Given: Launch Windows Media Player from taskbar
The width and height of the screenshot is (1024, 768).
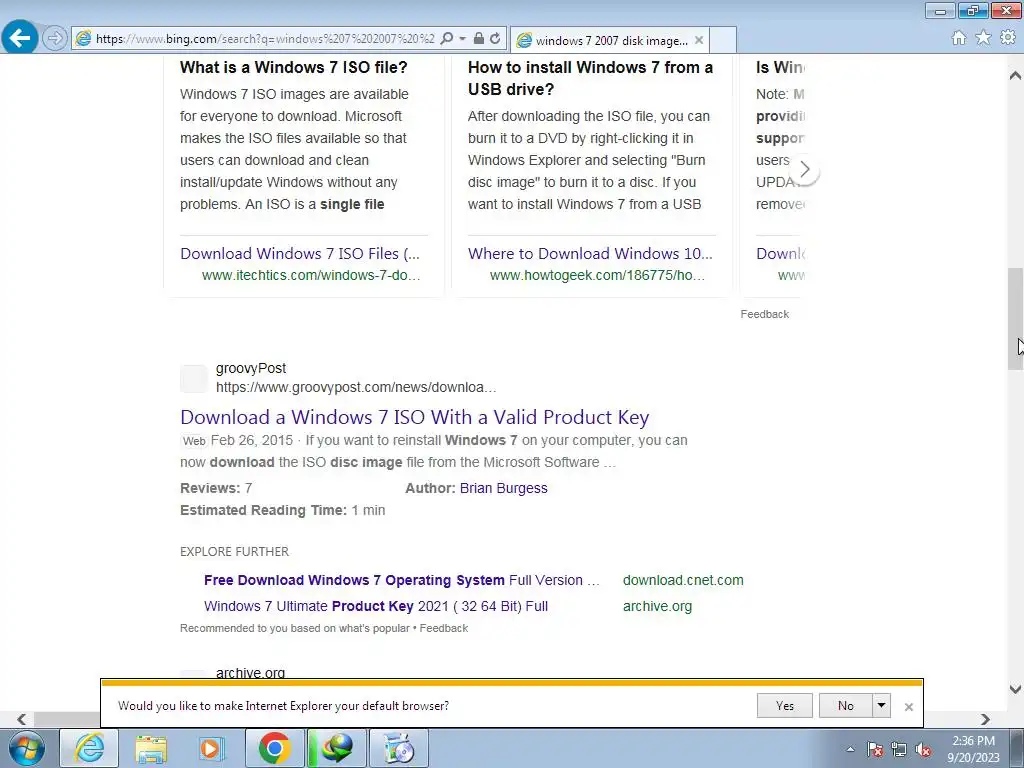Looking at the screenshot, I should (211, 748).
